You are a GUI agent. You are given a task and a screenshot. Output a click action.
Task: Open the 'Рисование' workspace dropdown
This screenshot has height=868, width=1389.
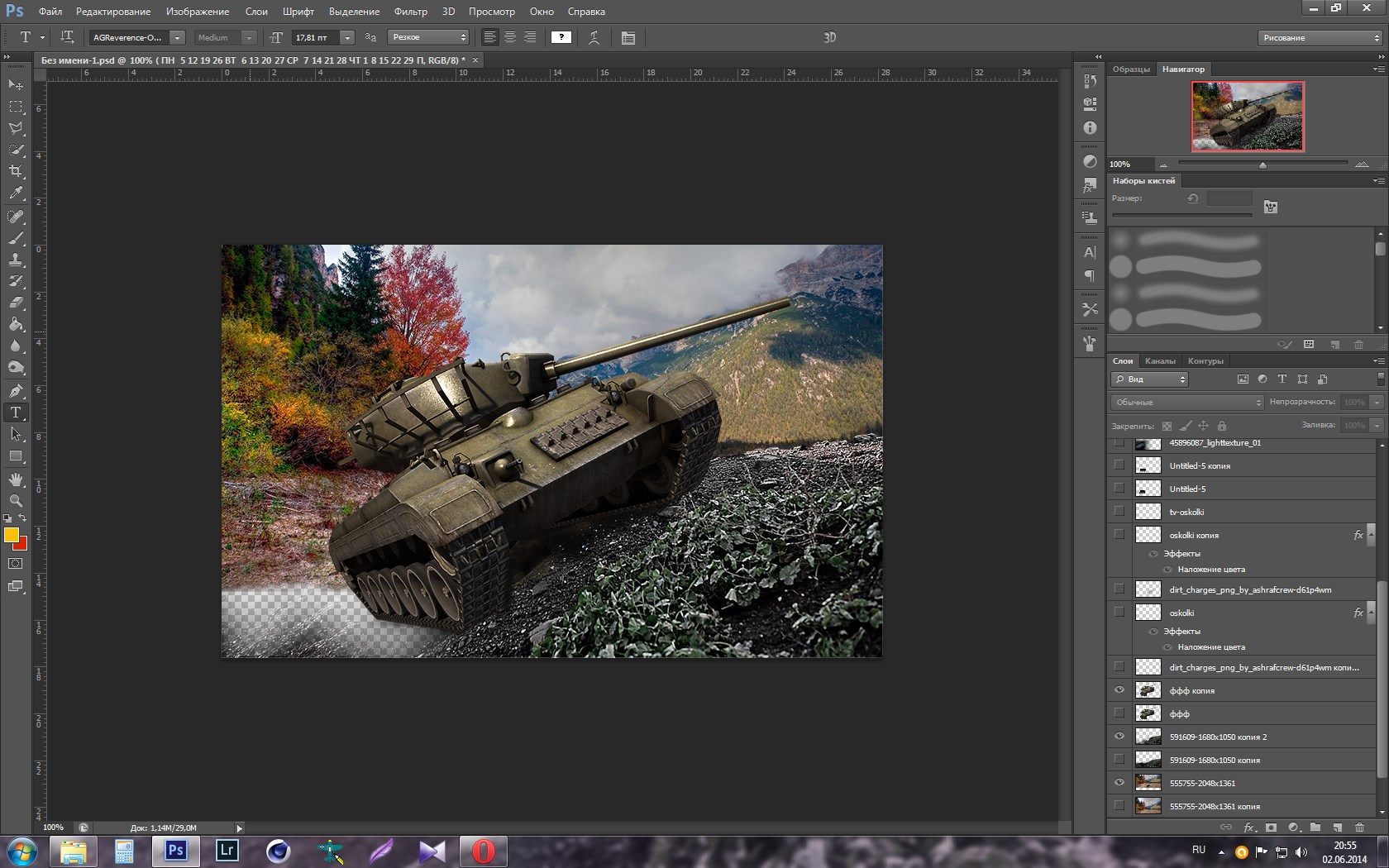tap(1320, 37)
